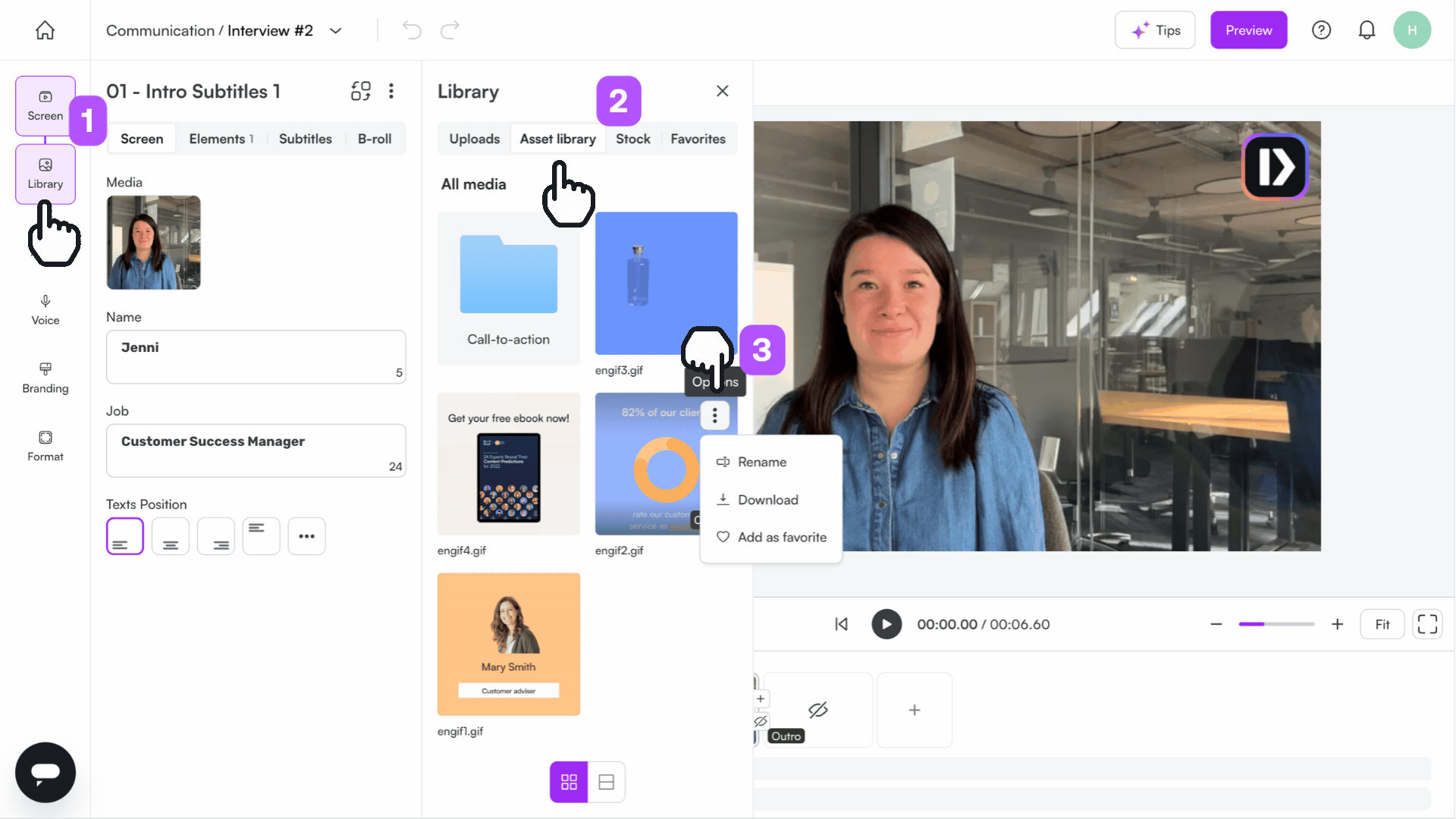
Task: Switch to the Elements tab
Action: [x=221, y=139]
